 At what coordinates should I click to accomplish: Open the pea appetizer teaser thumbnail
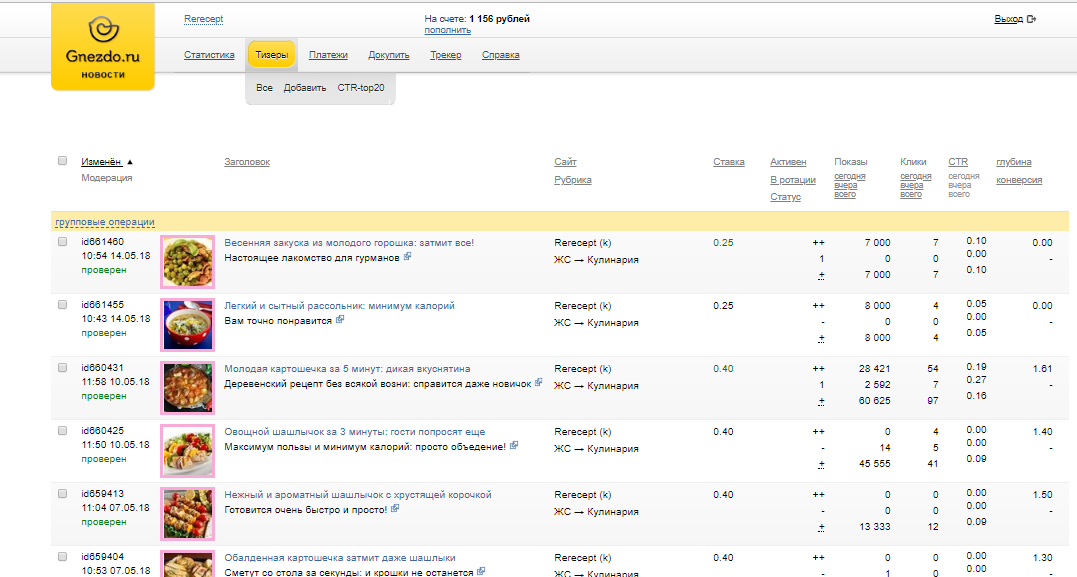(x=187, y=261)
